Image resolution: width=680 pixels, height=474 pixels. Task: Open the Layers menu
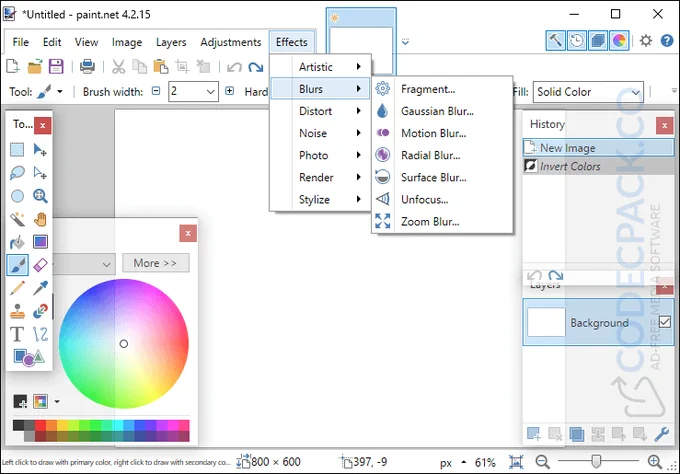(x=171, y=42)
